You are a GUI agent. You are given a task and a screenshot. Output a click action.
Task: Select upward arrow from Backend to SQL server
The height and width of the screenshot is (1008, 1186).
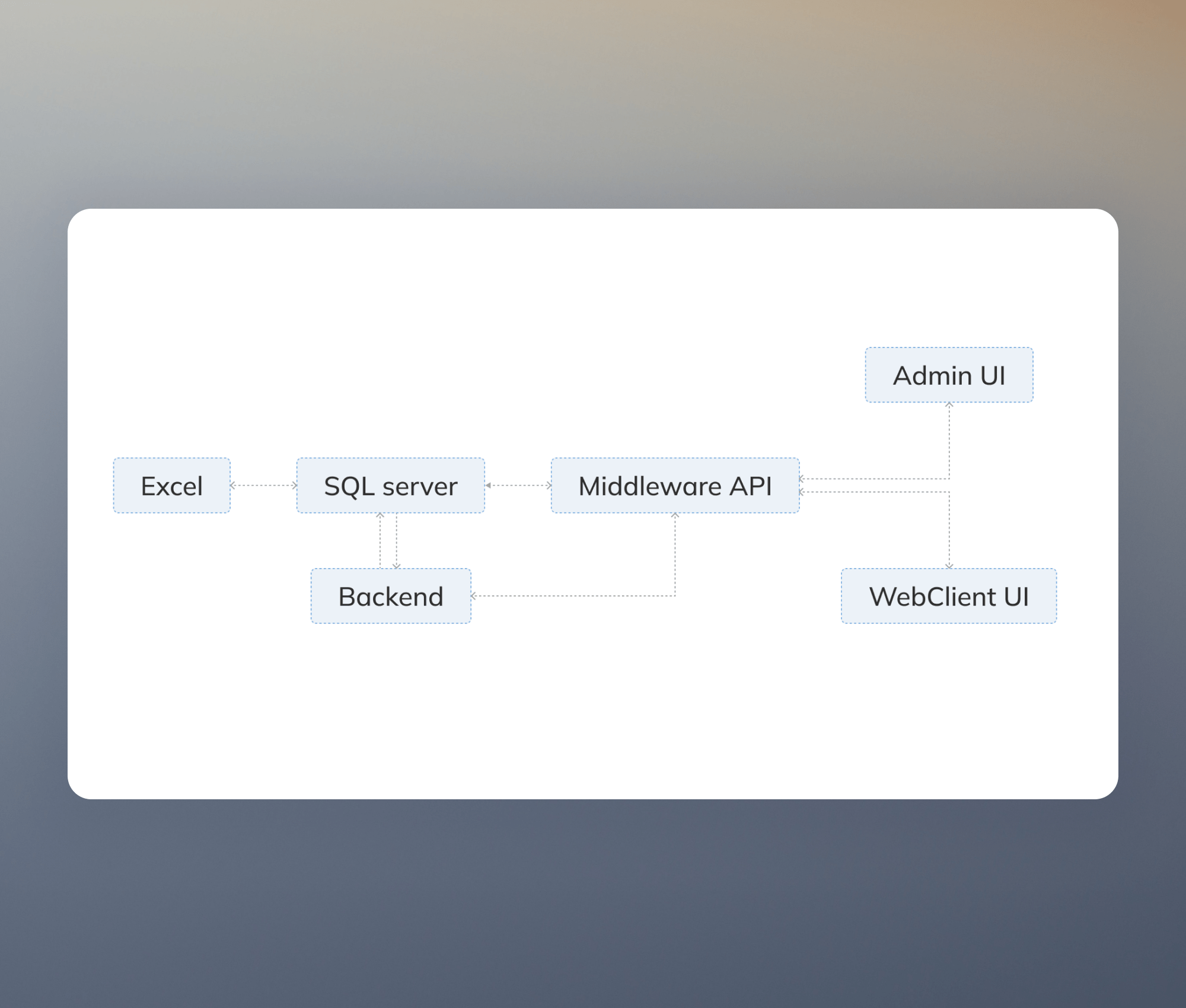click(x=380, y=540)
